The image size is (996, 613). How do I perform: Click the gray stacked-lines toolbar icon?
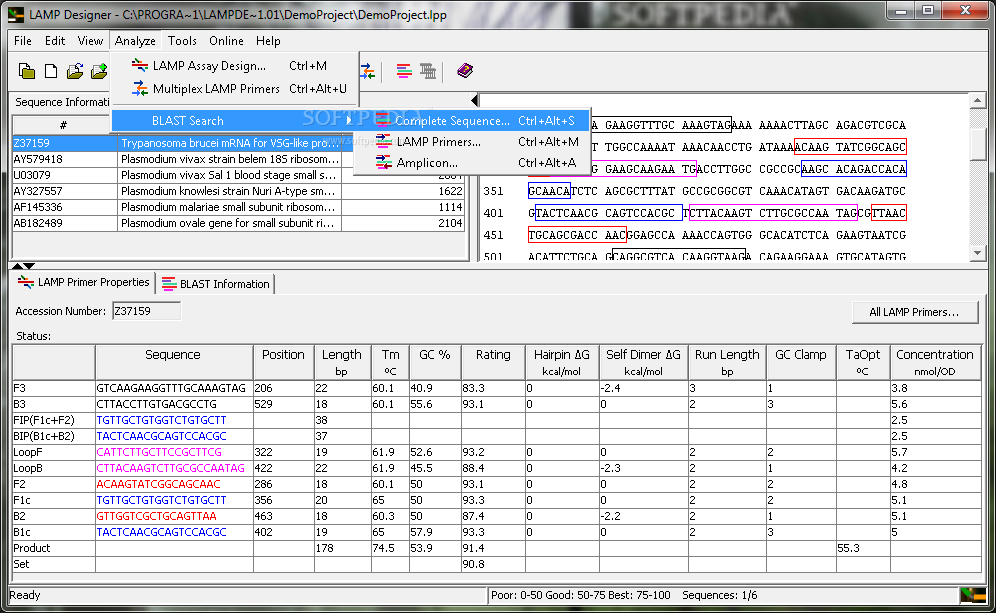pos(428,71)
